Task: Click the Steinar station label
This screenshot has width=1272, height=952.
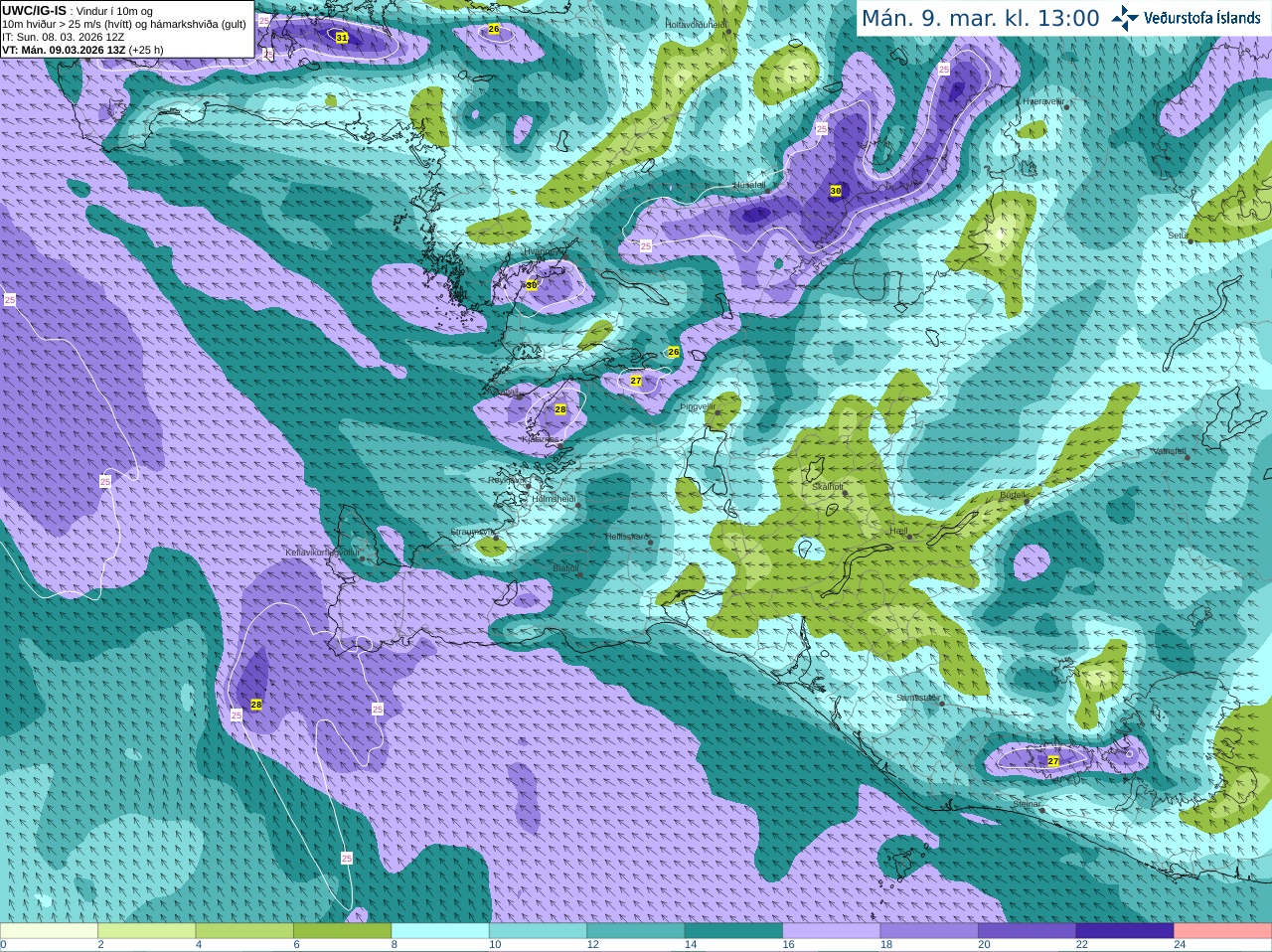Action: click(1027, 804)
